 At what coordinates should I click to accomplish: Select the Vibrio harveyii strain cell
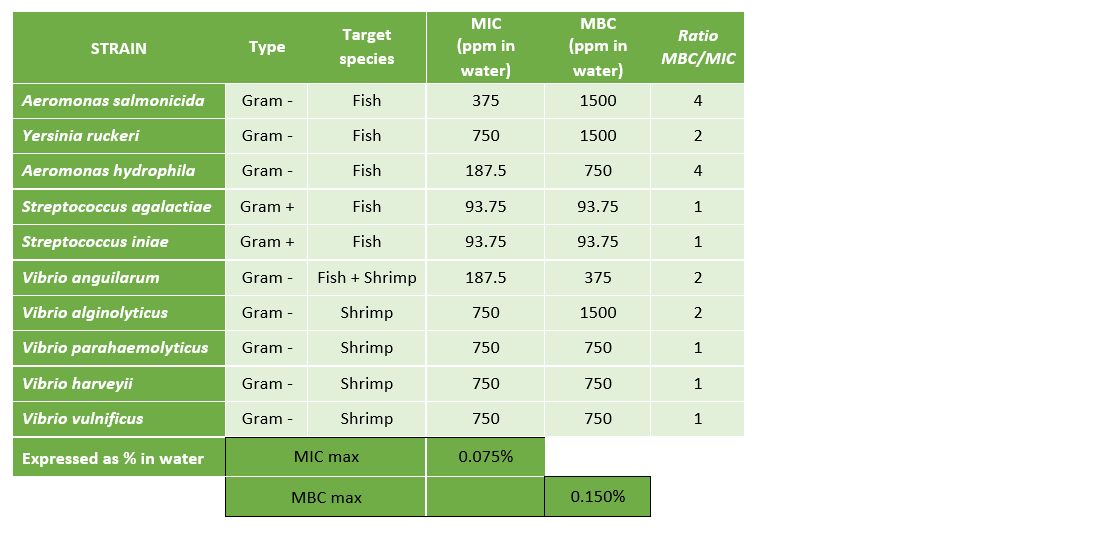(x=77, y=383)
